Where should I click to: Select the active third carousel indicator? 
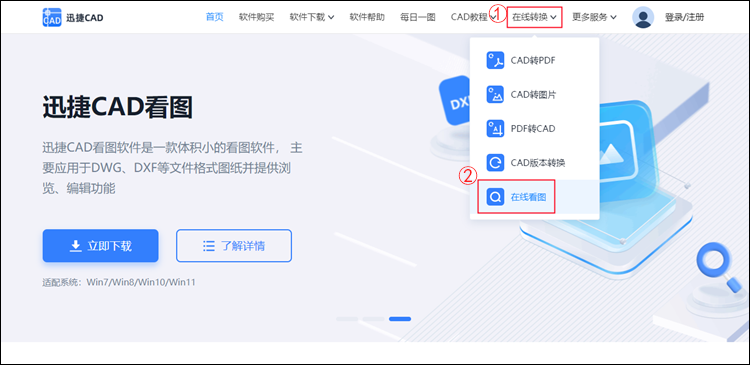click(x=400, y=319)
